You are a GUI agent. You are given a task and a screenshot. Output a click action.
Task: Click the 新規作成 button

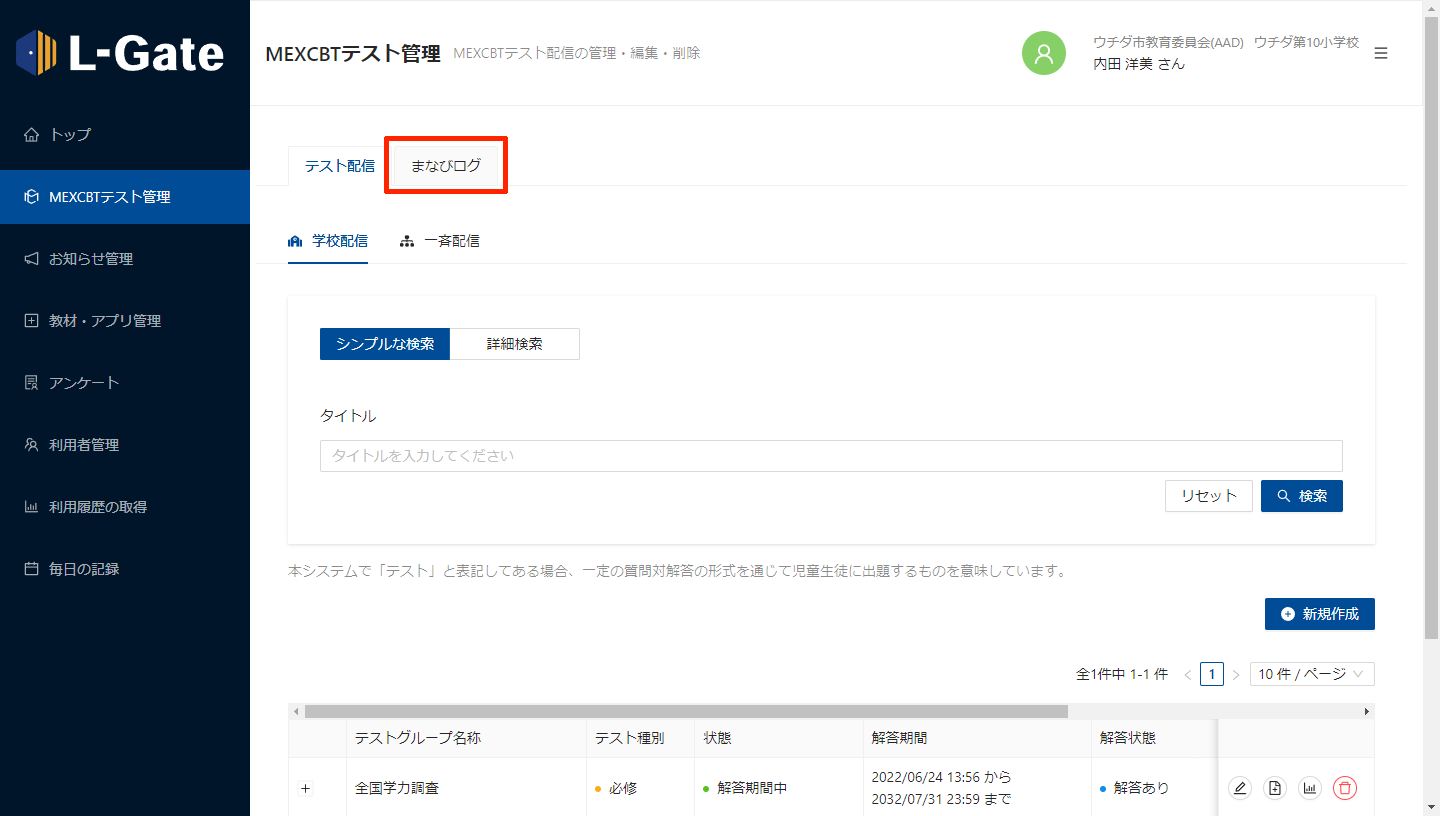1320,614
